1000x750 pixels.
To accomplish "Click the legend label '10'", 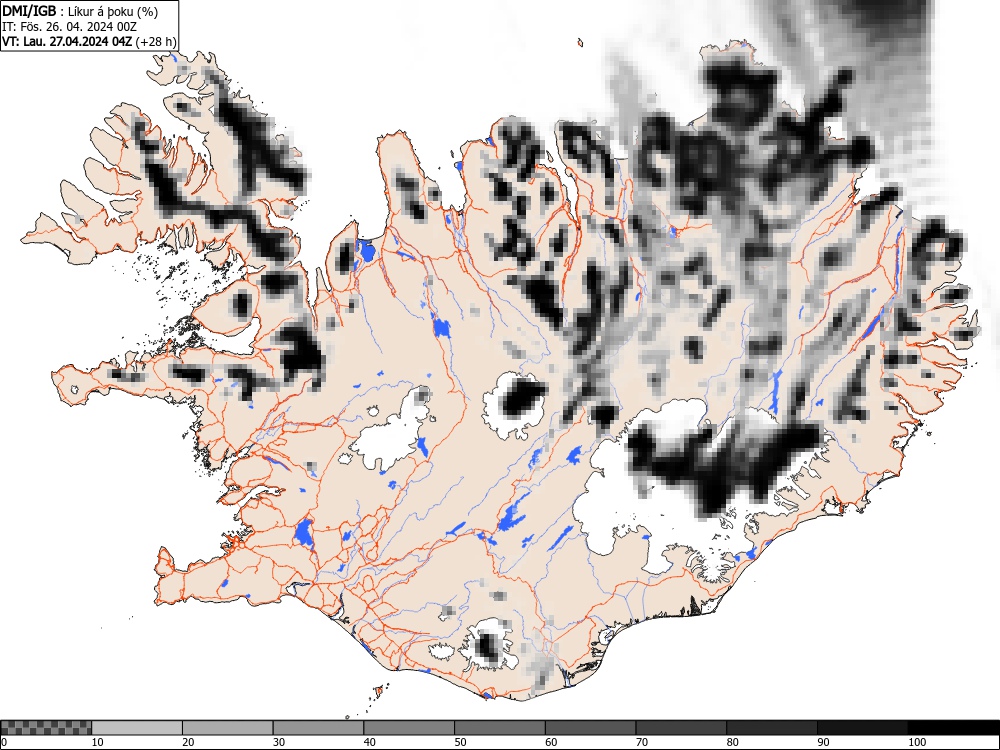I will (98, 742).
